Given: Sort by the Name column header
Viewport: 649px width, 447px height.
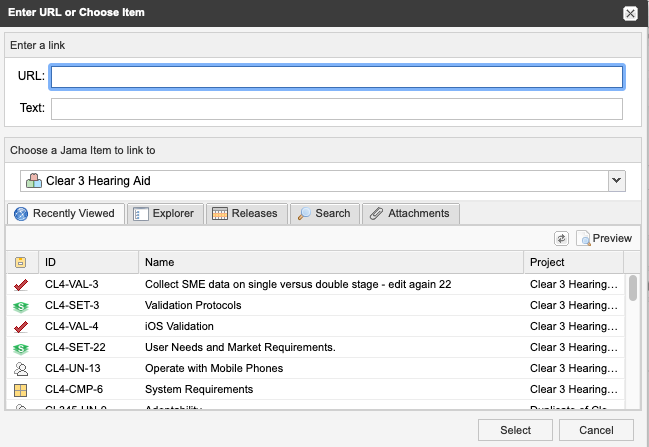Looking at the screenshot, I should coord(330,262).
